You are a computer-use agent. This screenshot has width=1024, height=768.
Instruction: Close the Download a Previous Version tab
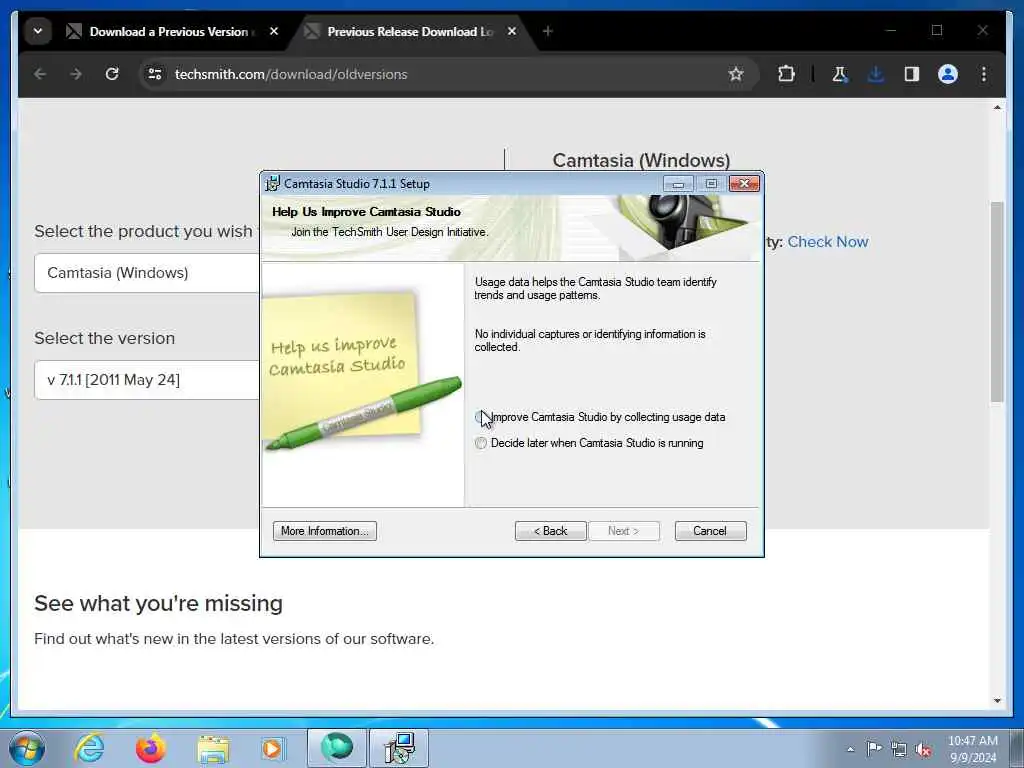point(274,31)
